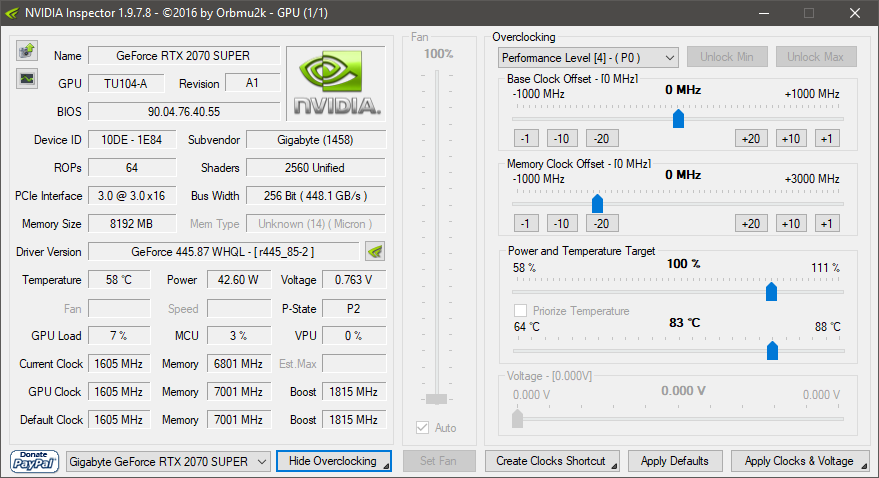Click the empty Est.Max field
Image resolution: width=879 pixels, height=478 pixels.
(x=354, y=364)
